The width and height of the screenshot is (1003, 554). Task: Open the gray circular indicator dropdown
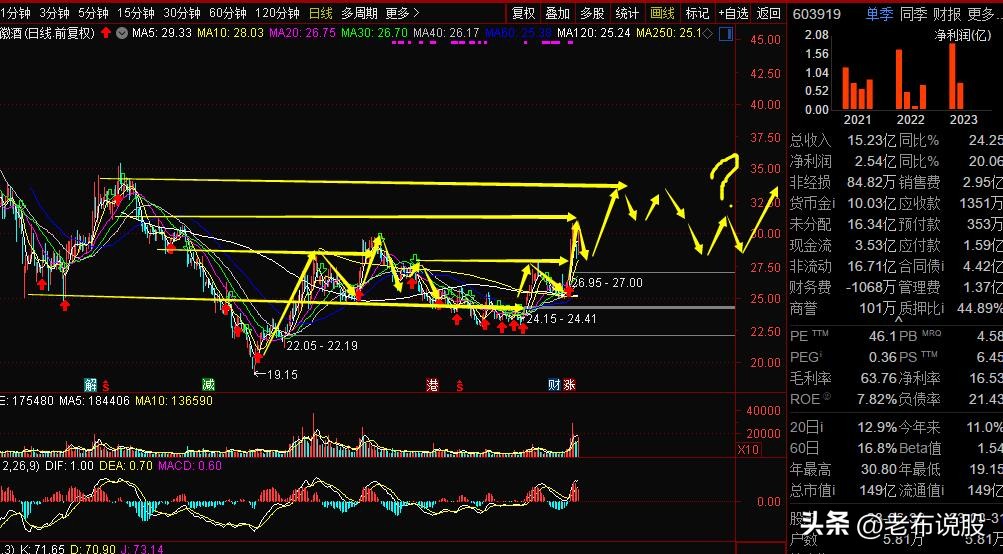122,33
